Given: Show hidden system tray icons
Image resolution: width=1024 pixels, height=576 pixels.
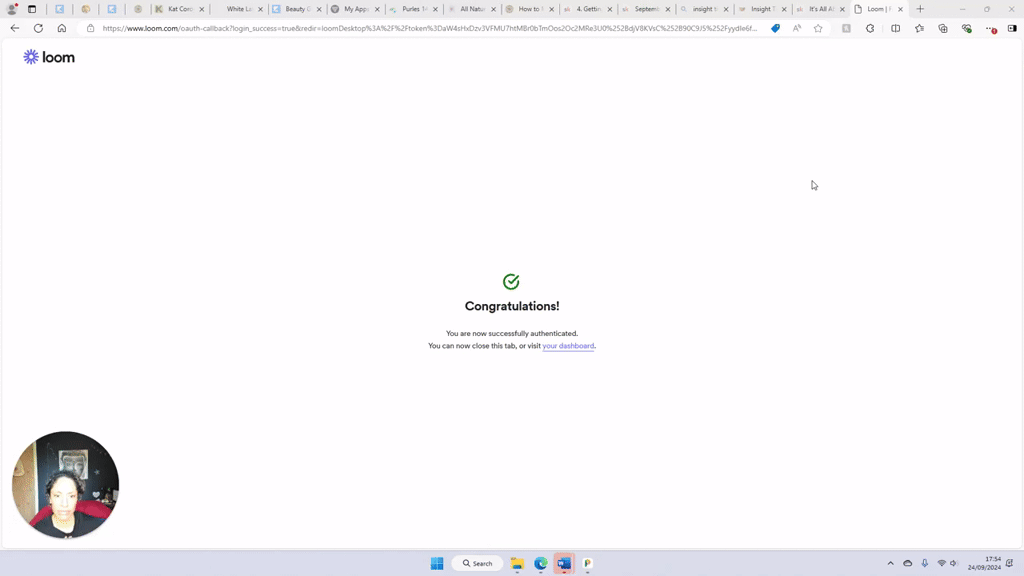Looking at the screenshot, I should coord(890,563).
